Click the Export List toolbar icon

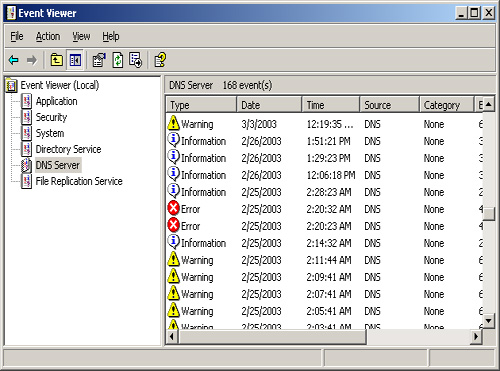tap(135, 60)
